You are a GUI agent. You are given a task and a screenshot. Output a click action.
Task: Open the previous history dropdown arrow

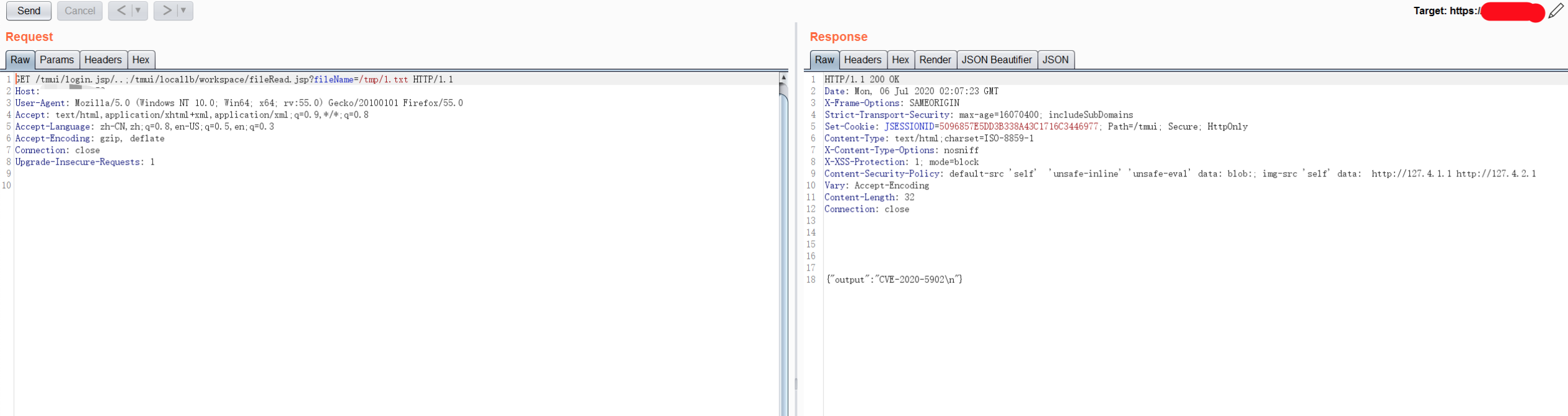coord(139,11)
